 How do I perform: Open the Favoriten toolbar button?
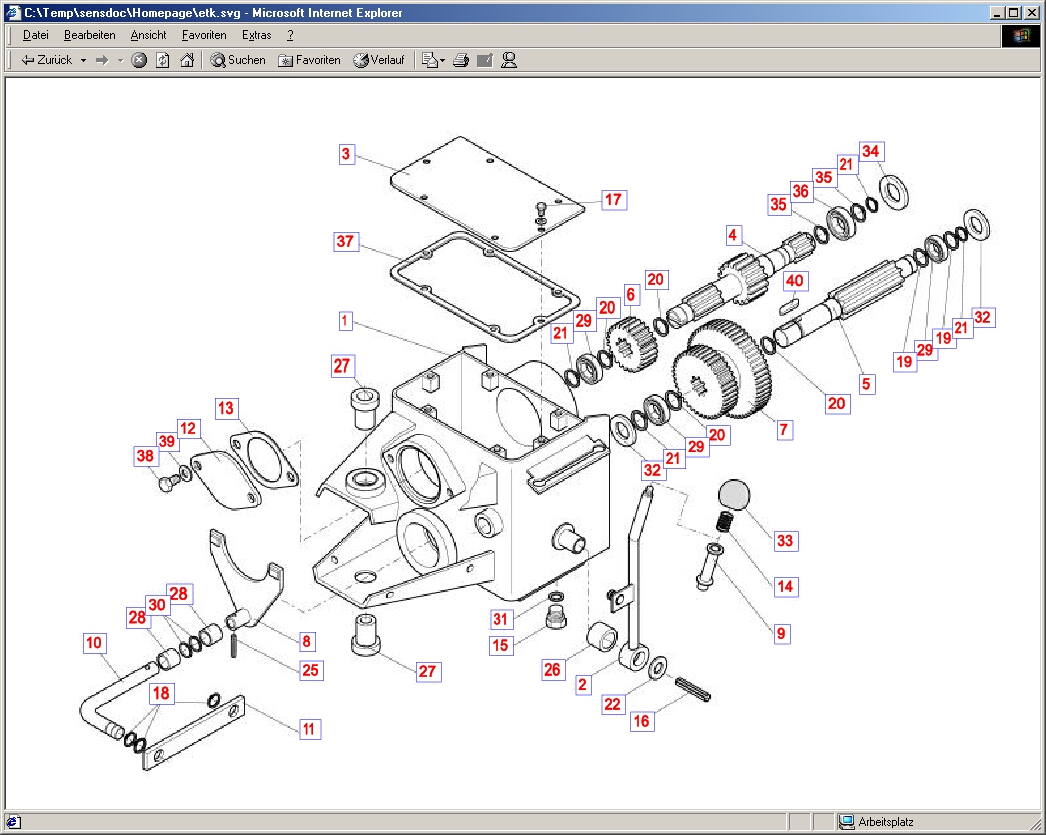pos(309,60)
